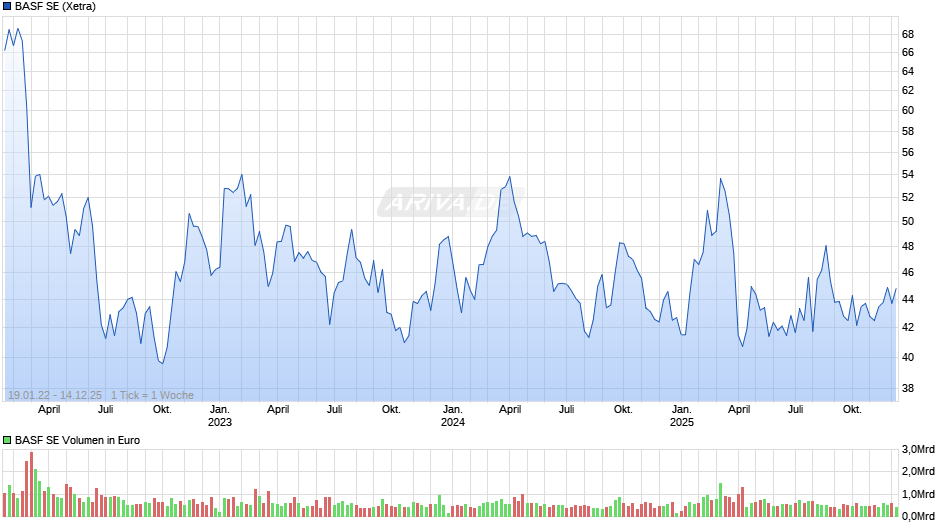Click the price axis label 60
940x526 pixels.
pos(908,110)
